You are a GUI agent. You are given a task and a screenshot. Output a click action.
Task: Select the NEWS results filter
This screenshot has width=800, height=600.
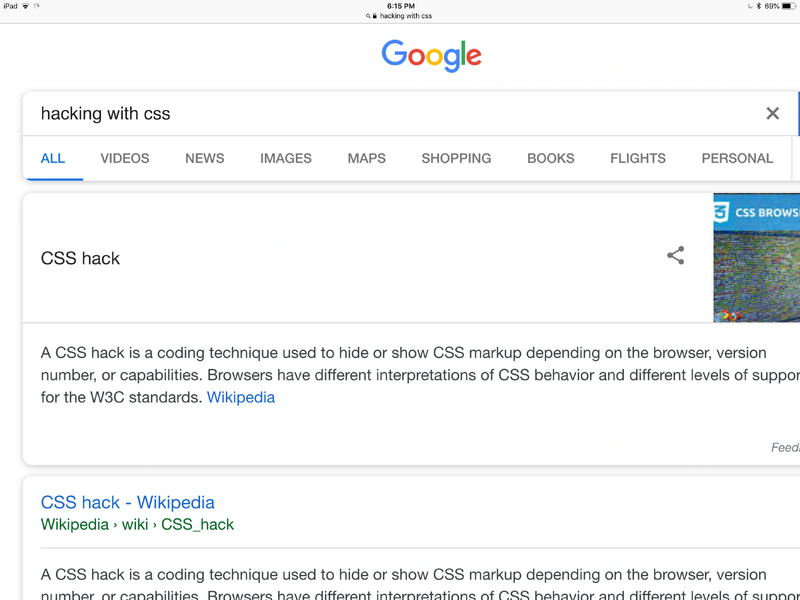[204, 158]
